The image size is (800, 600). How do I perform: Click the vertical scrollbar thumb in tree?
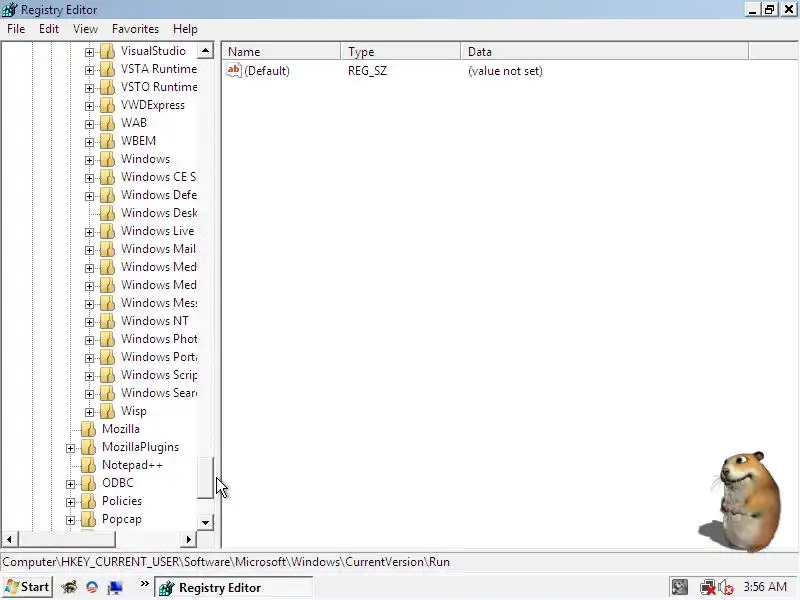pyautogui.click(x=205, y=478)
